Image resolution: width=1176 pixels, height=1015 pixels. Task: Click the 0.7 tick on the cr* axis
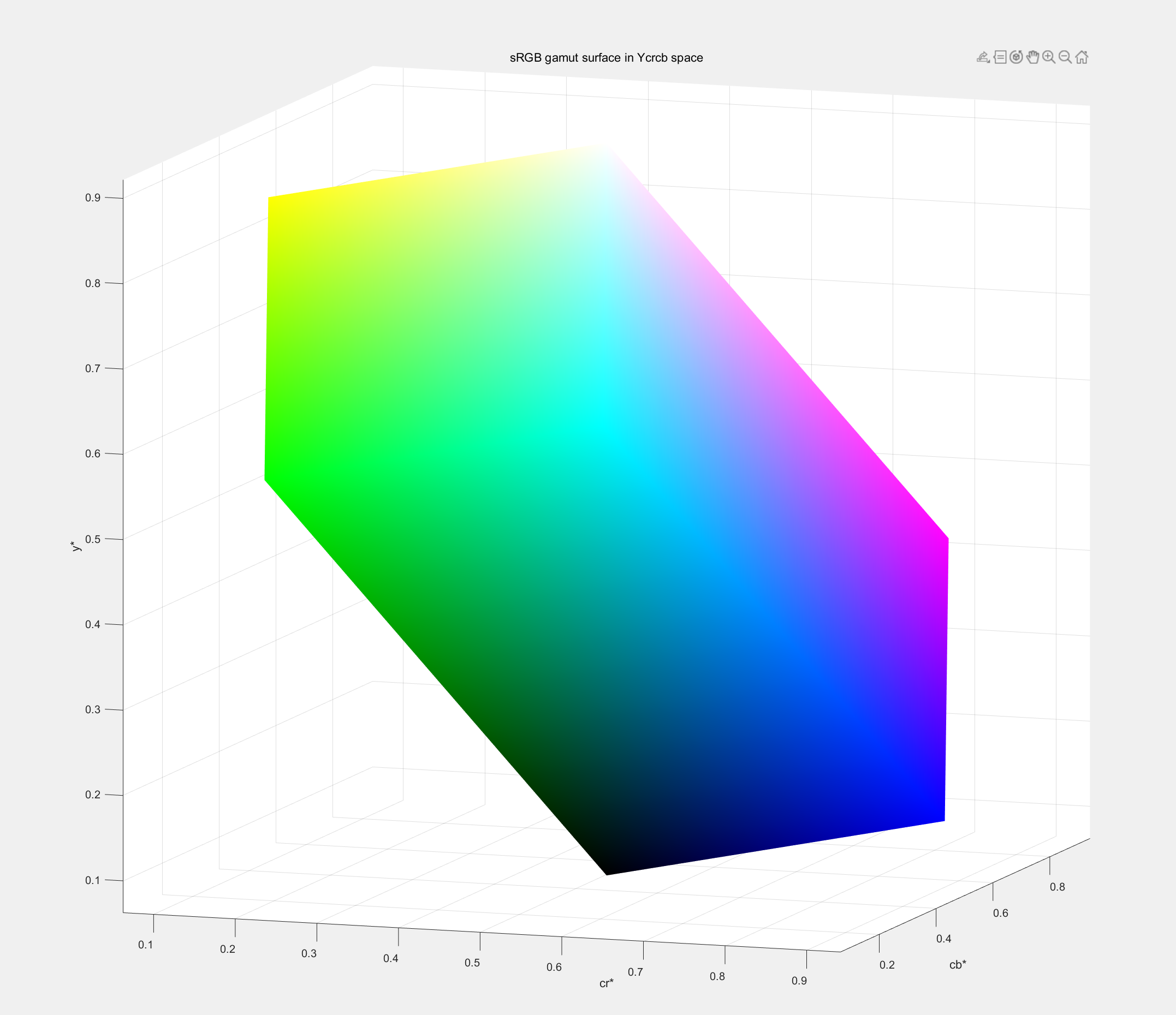(x=635, y=972)
